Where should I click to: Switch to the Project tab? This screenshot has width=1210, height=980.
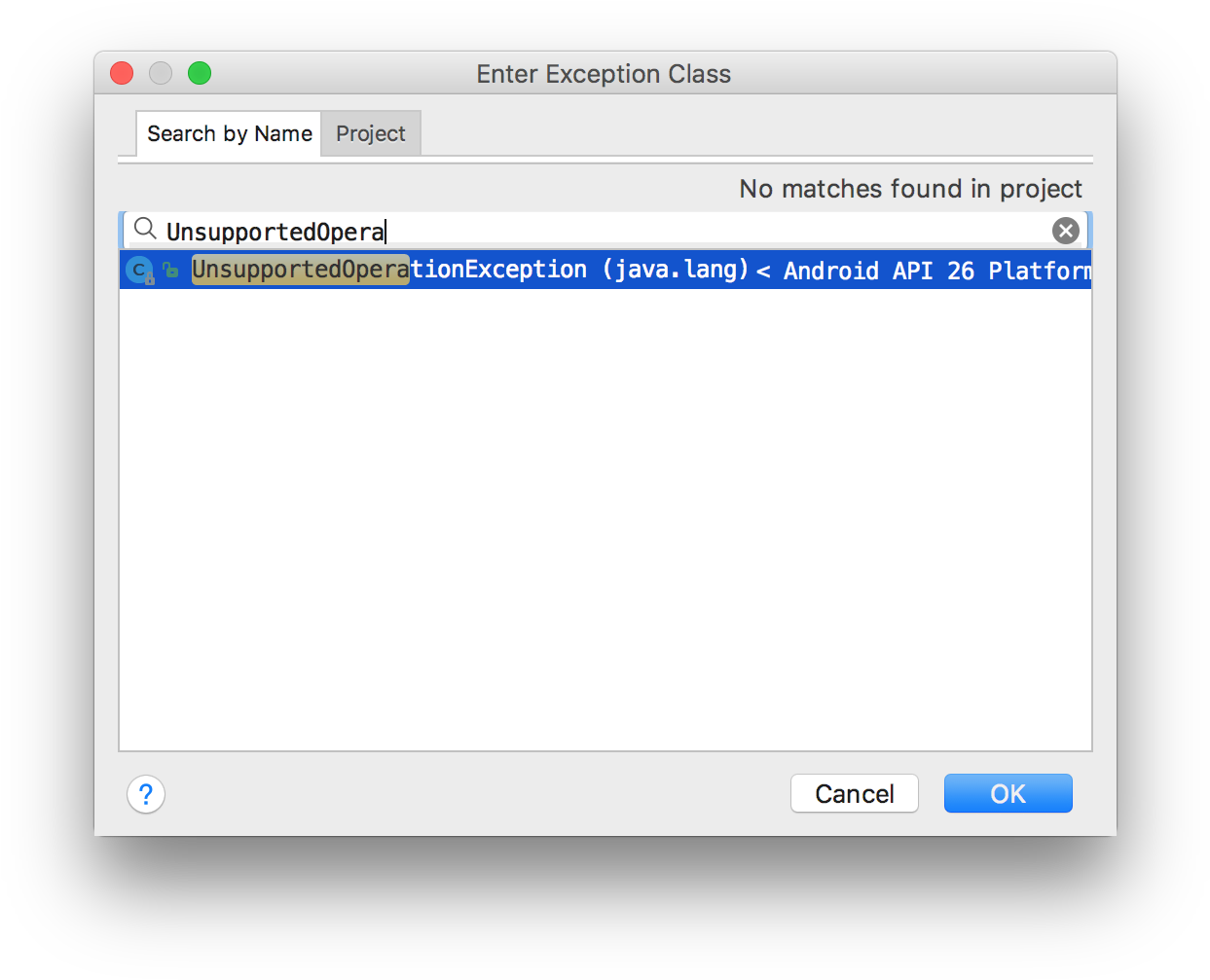[x=370, y=133]
